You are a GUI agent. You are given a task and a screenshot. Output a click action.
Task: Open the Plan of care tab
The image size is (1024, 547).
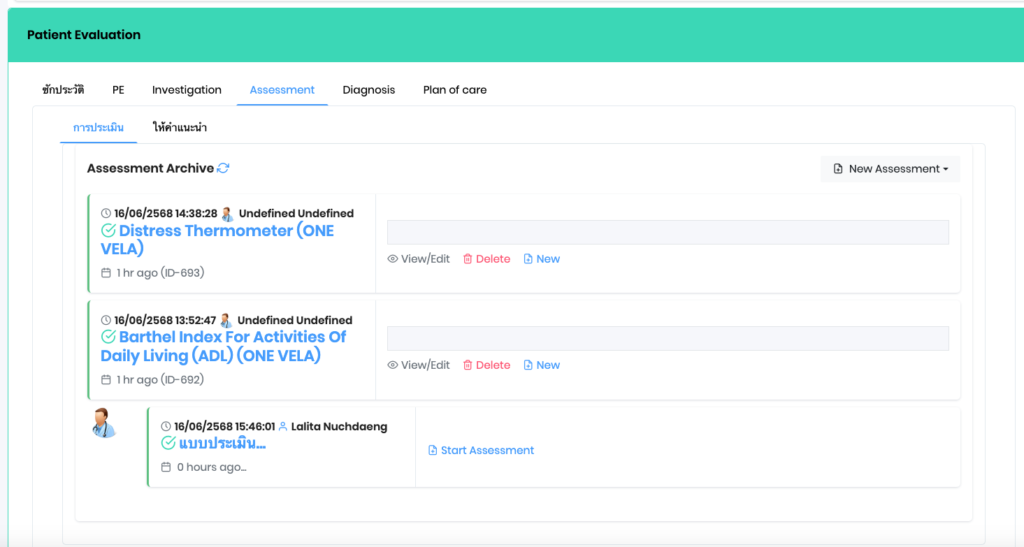click(x=454, y=90)
